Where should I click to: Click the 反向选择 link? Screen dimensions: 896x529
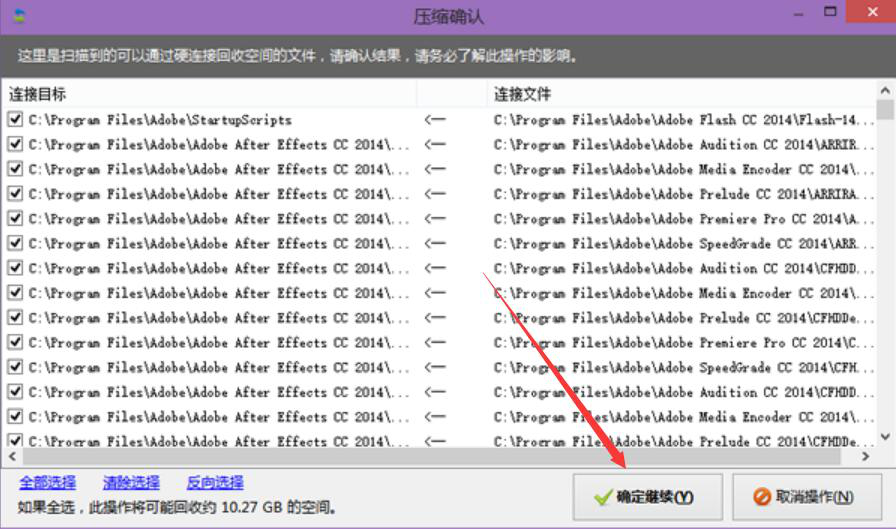click(x=215, y=483)
